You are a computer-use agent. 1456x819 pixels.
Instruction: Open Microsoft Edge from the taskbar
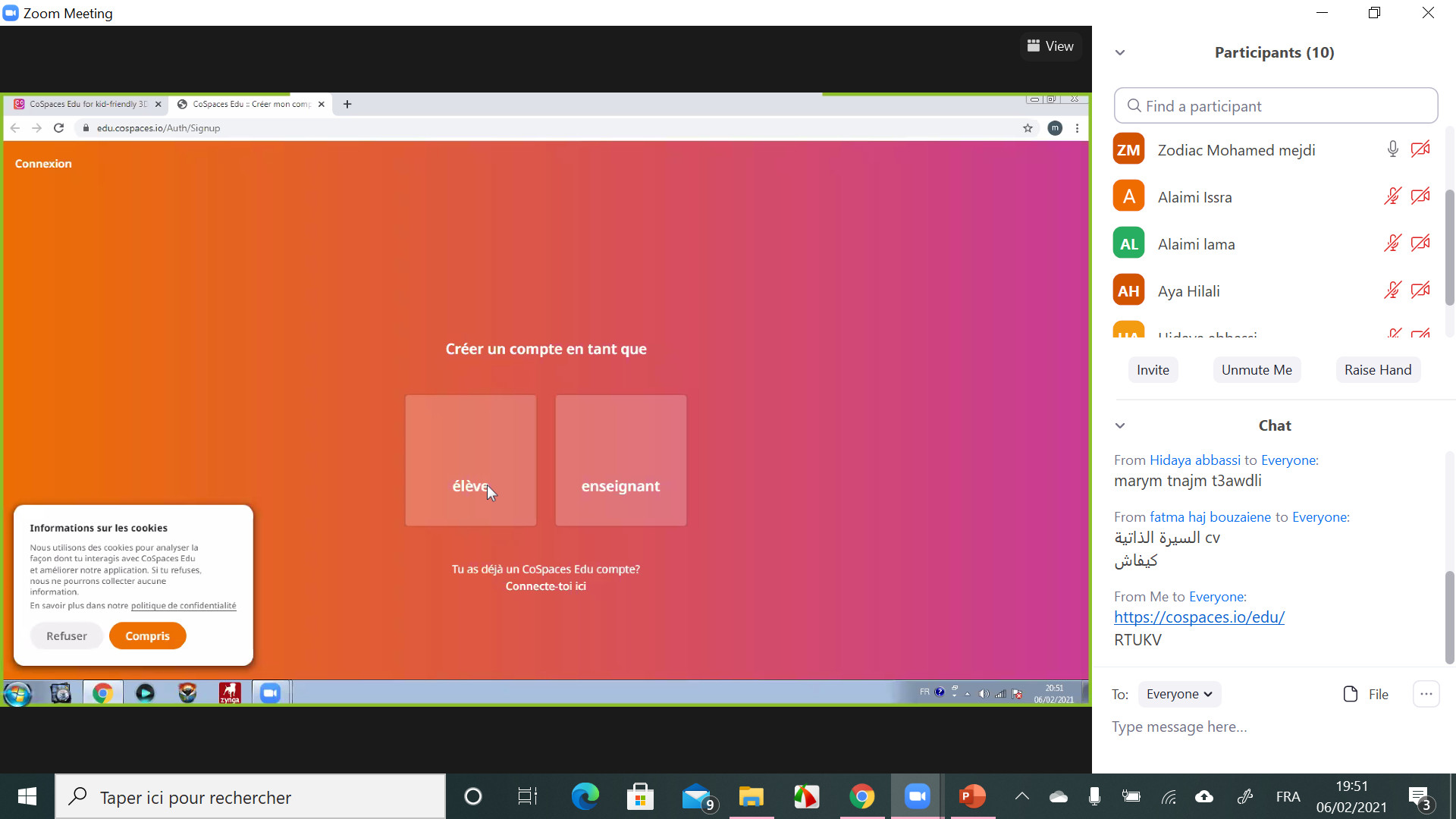click(x=585, y=796)
